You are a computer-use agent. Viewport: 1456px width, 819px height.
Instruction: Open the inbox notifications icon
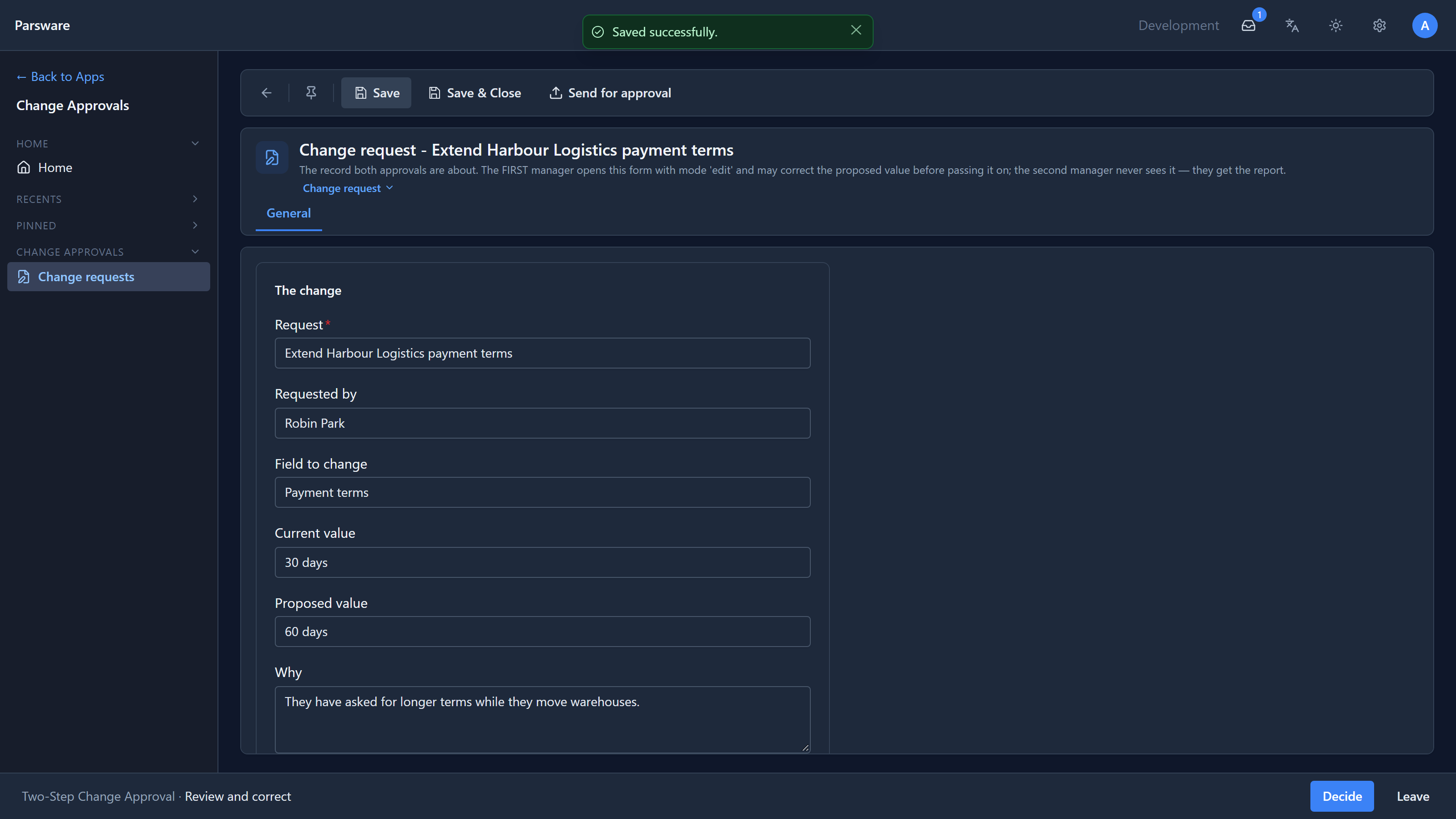[1248, 25]
